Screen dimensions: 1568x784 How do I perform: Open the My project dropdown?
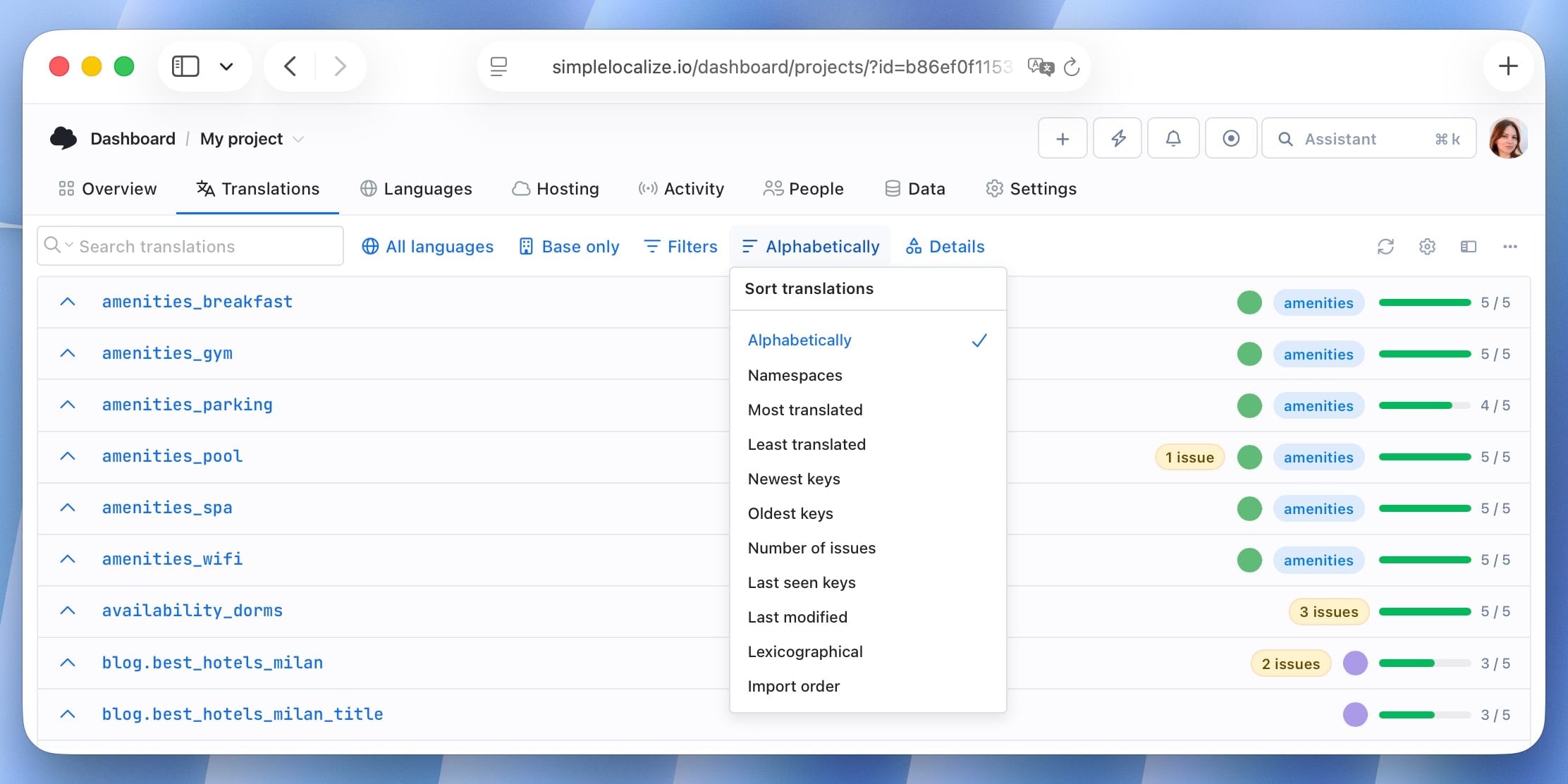point(252,139)
